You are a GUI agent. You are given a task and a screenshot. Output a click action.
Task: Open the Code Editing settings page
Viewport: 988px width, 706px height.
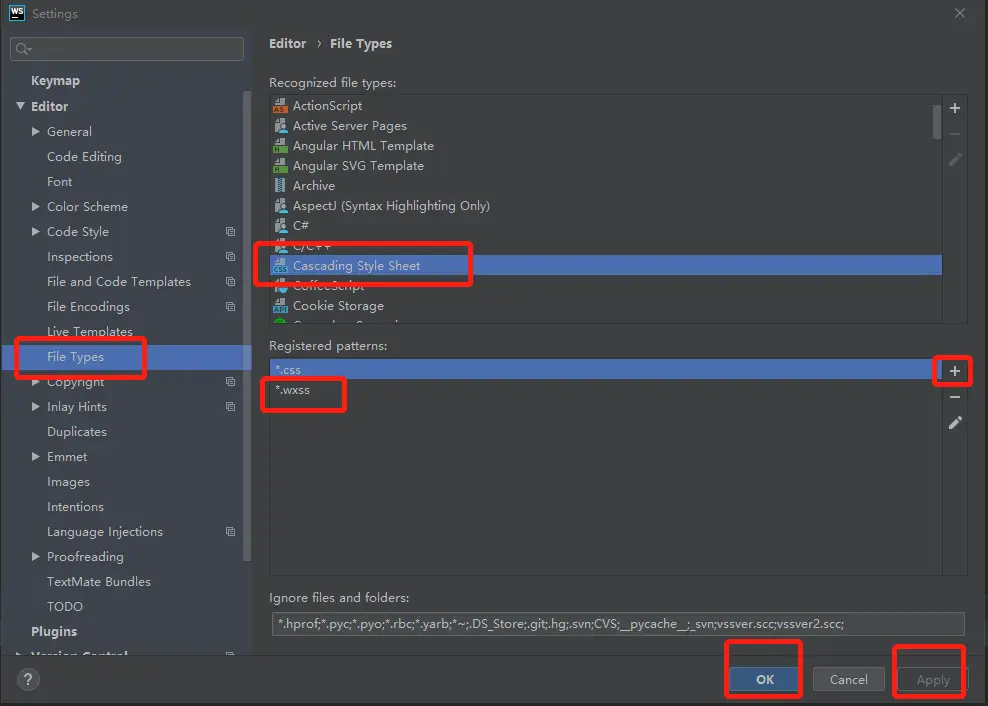(x=84, y=156)
